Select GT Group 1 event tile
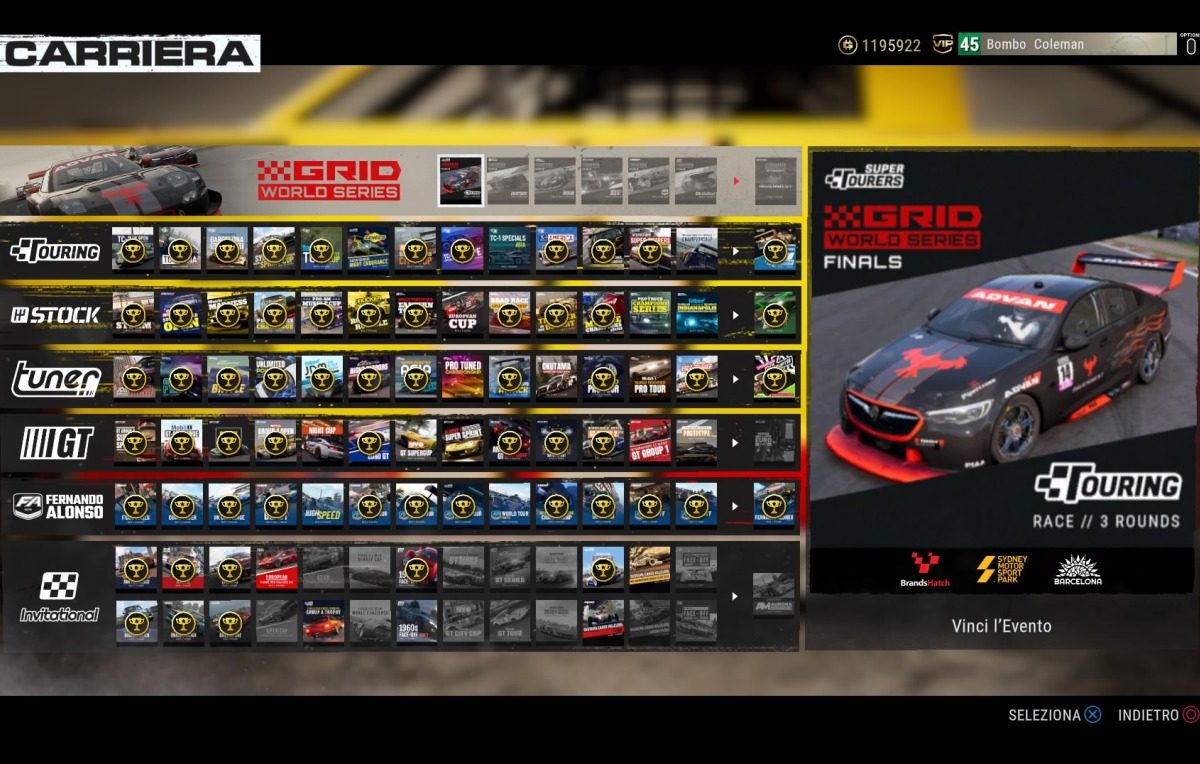This screenshot has height=764, width=1200. point(650,442)
